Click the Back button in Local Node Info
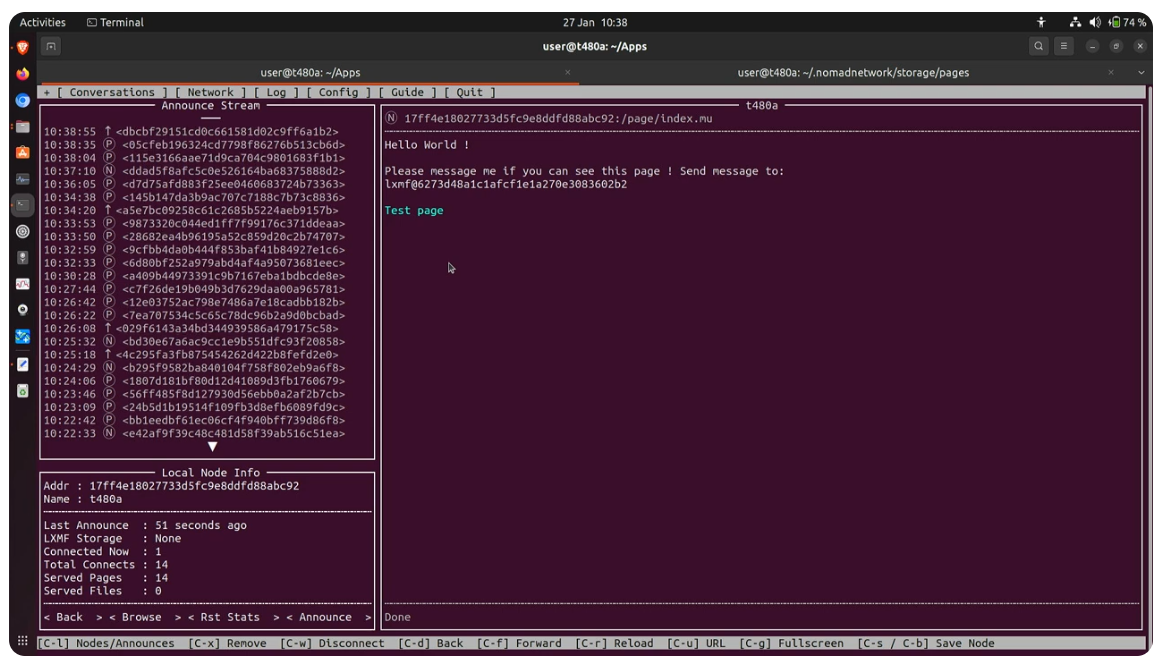This screenshot has height=665, width=1170. click(72, 617)
